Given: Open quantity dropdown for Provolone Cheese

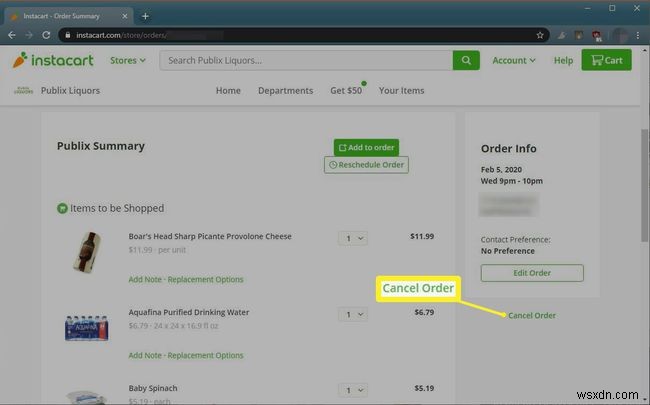Looking at the screenshot, I should [353, 238].
